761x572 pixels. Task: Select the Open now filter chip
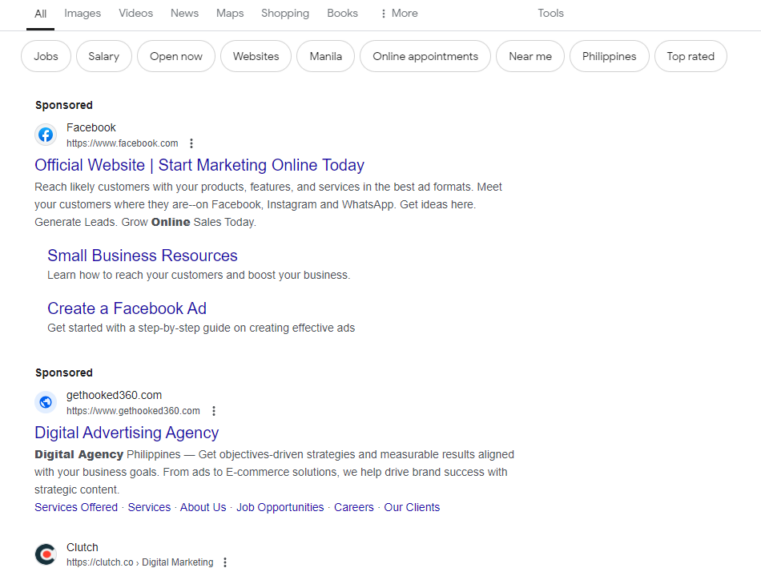(x=176, y=56)
